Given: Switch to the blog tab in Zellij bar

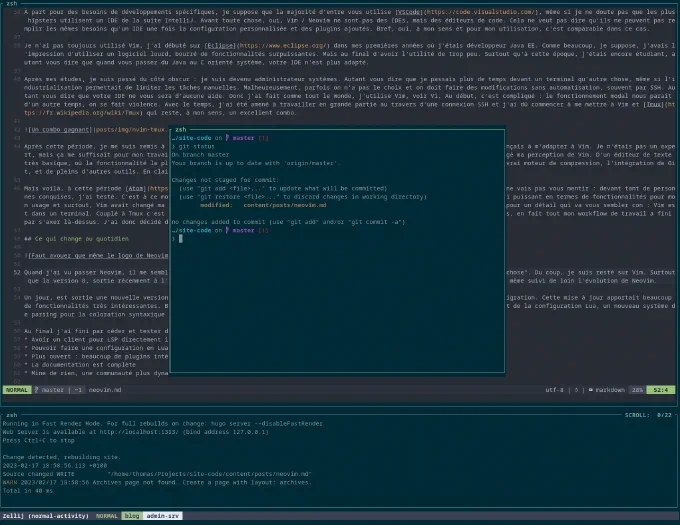Looking at the screenshot, I should click(132, 516).
